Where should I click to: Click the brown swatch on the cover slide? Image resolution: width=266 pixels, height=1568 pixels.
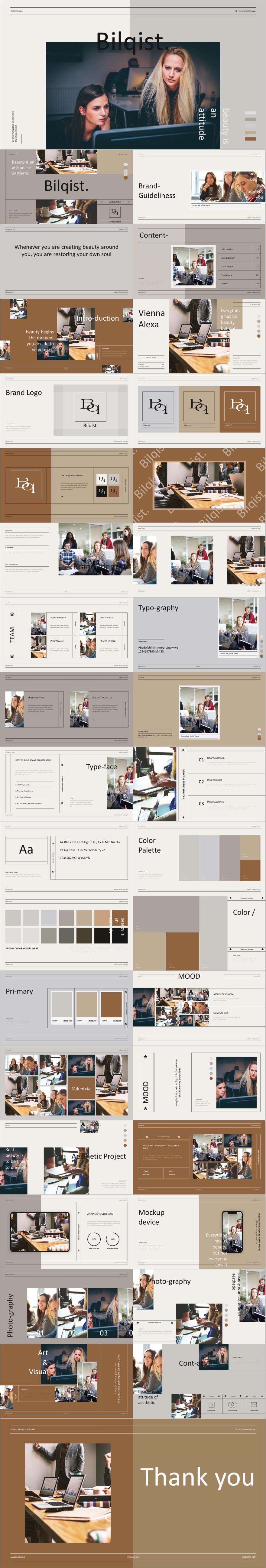click(x=250, y=138)
